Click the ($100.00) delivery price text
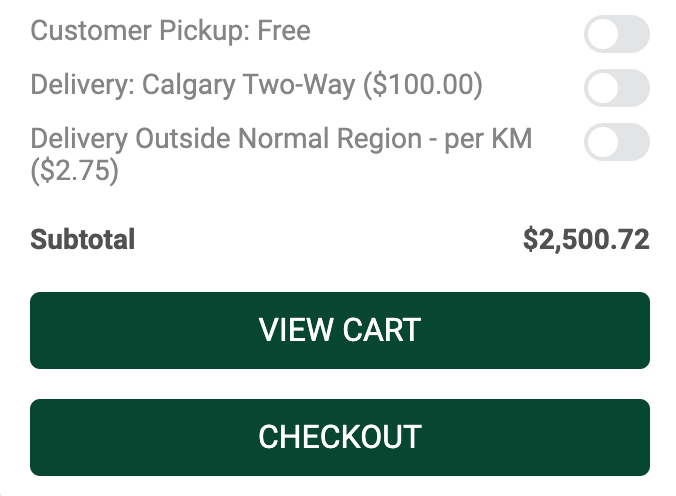Screen dimensions: 676x496 (x=423, y=85)
